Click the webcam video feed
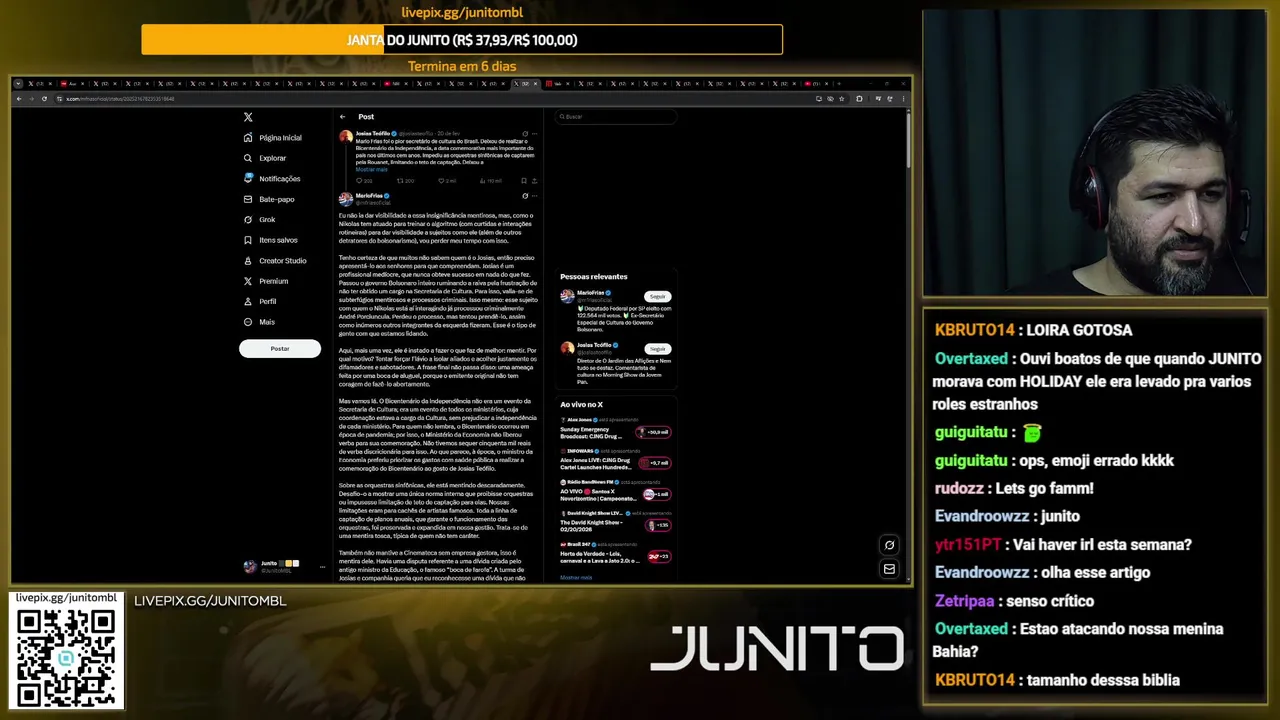Image resolution: width=1280 pixels, height=720 pixels. click(x=1095, y=153)
